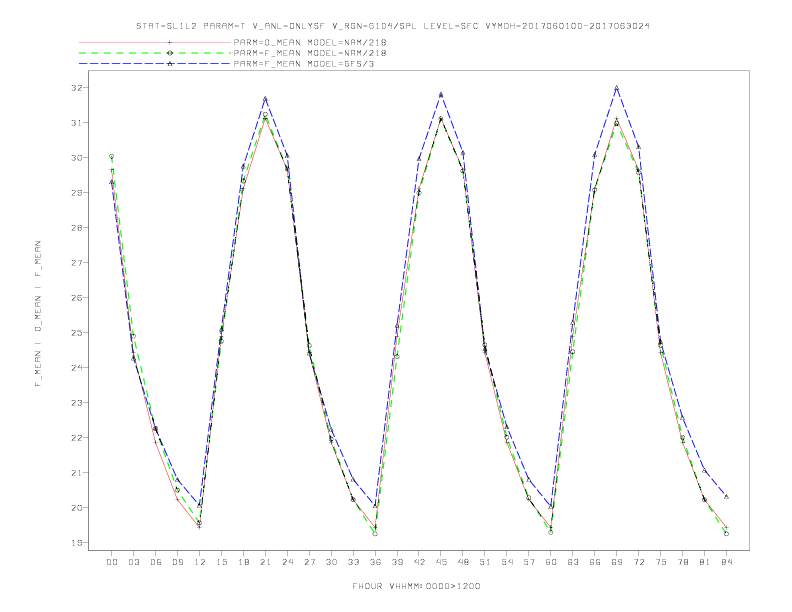The image size is (792, 612).
Task: Click x-axis forecast hour 33
Action: coord(353,562)
